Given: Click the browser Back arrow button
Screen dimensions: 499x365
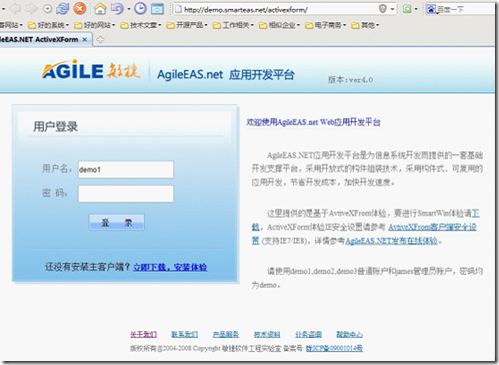Looking at the screenshot, I should click(15, 9).
